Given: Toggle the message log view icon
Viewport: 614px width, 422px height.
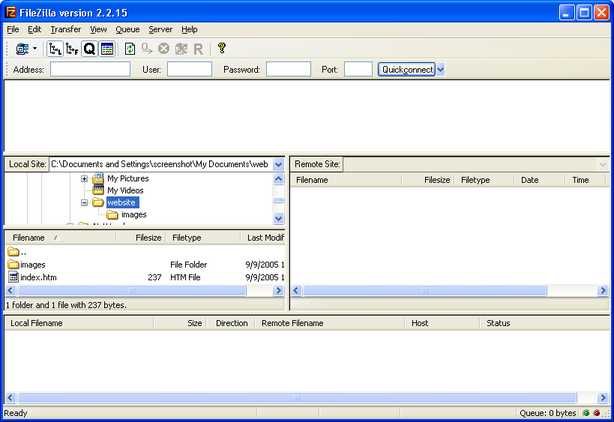Looking at the screenshot, I should click(107, 49).
